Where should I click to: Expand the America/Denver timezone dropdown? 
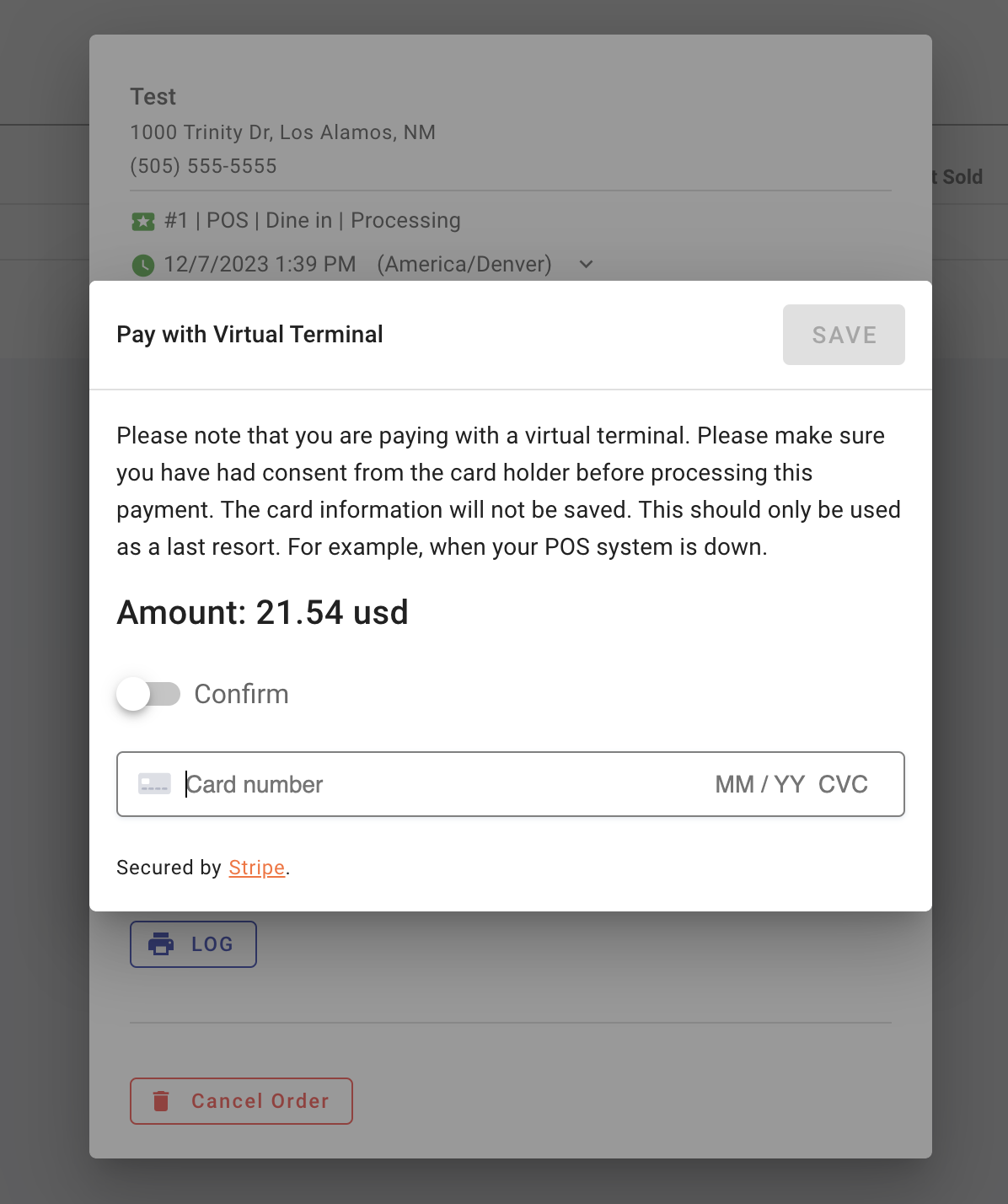pyautogui.click(x=587, y=265)
